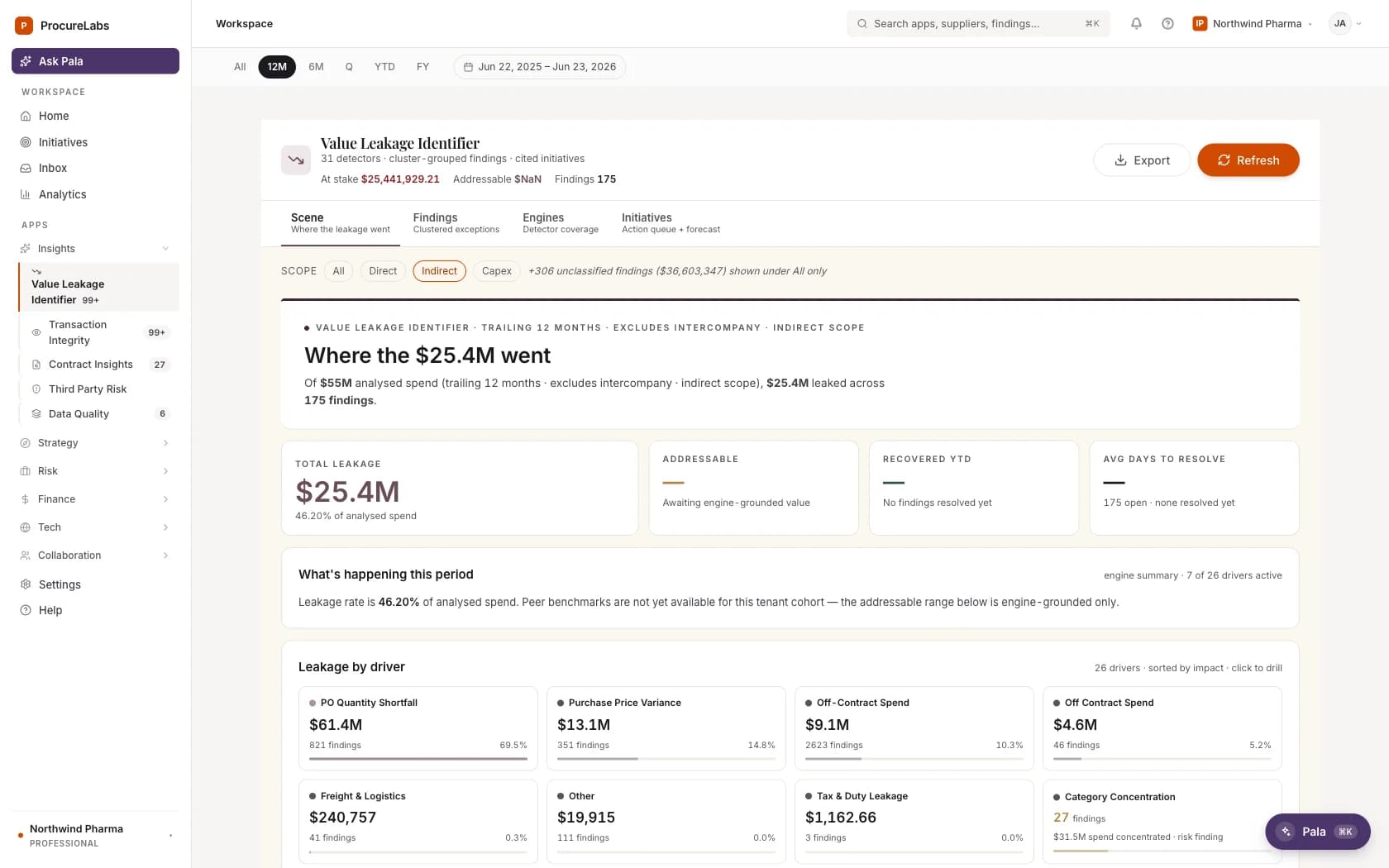
Task: Click the Third Party Risk shield icon
Action: click(36, 389)
